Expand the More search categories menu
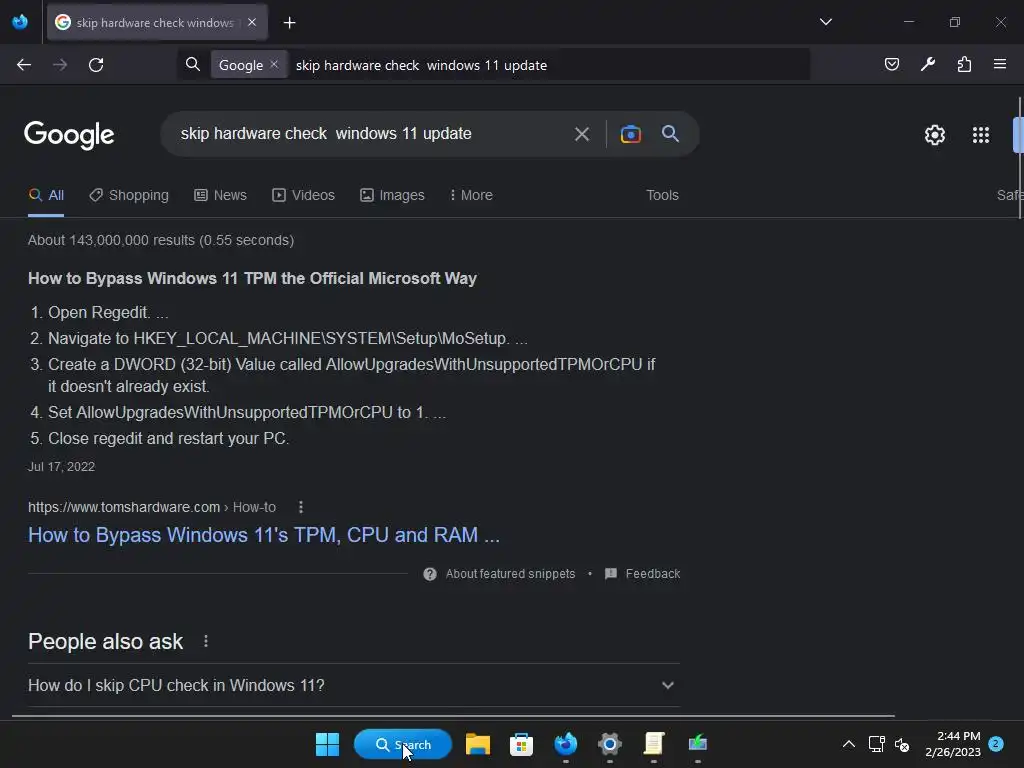Screen dimensions: 1024x768 point(472,195)
